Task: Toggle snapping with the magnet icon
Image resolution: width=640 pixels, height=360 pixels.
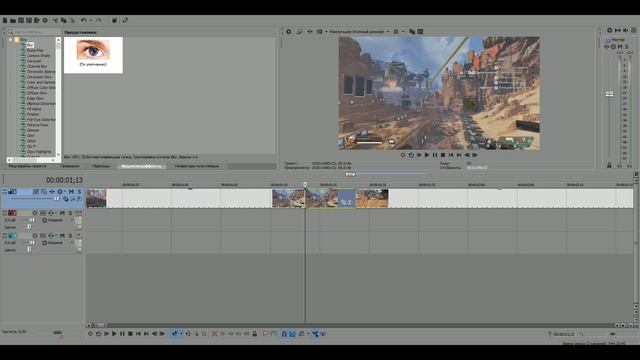Action: coord(284,334)
